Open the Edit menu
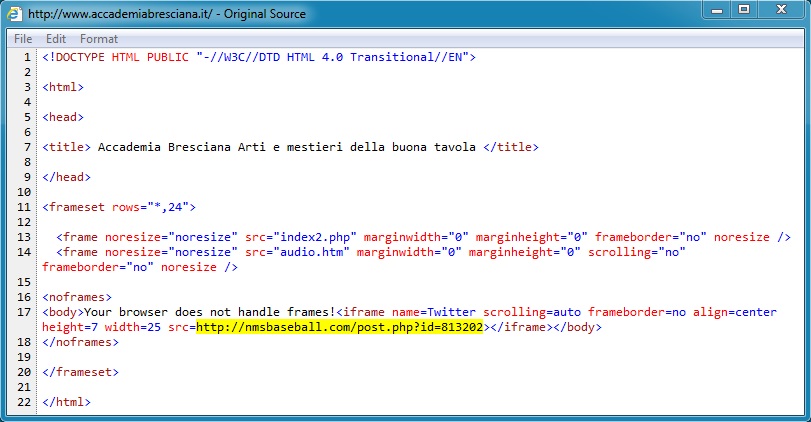The height and width of the screenshot is (422, 811). pyautogui.click(x=55, y=39)
